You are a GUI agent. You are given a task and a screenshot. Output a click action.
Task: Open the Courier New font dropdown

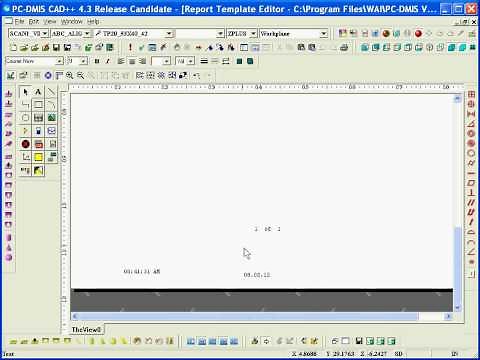[59, 61]
